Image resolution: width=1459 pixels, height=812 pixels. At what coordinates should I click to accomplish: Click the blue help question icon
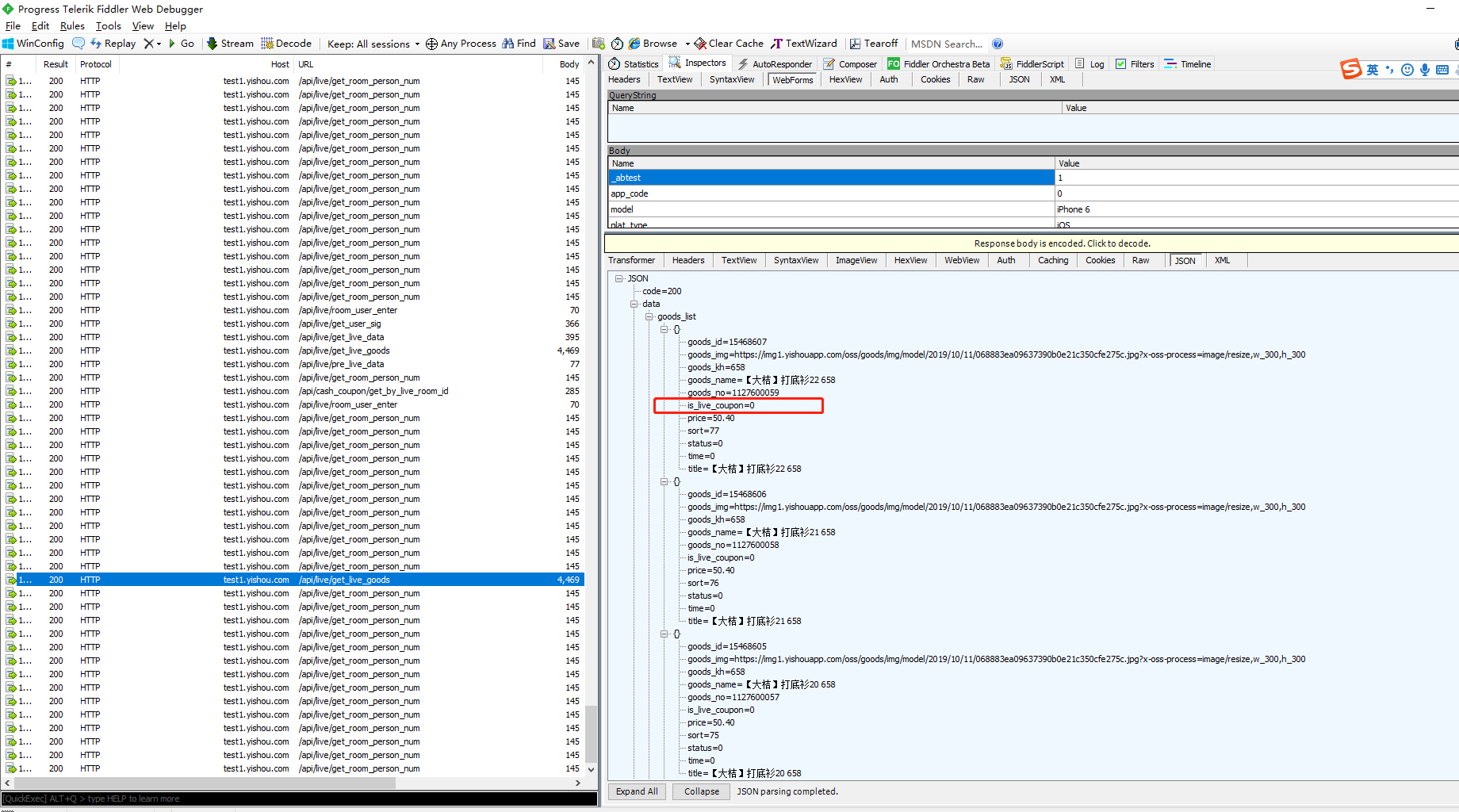click(x=998, y=44)
